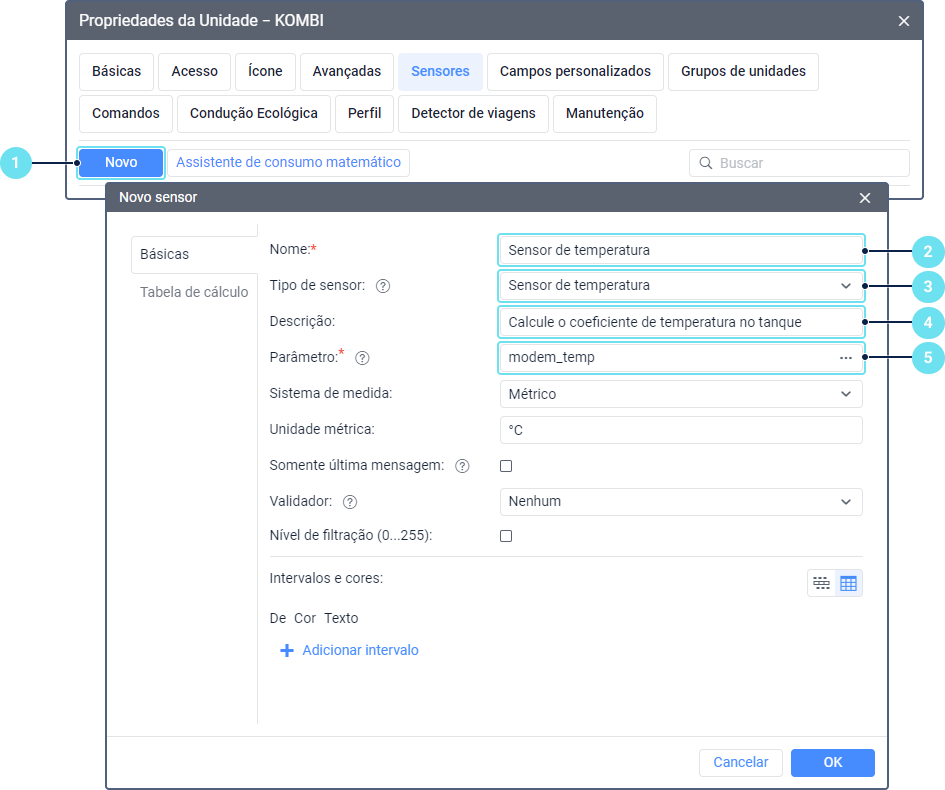Switch to Tabela de cálculo tab
This screenshot has height=790, width=945.
[x=194, y=292]
